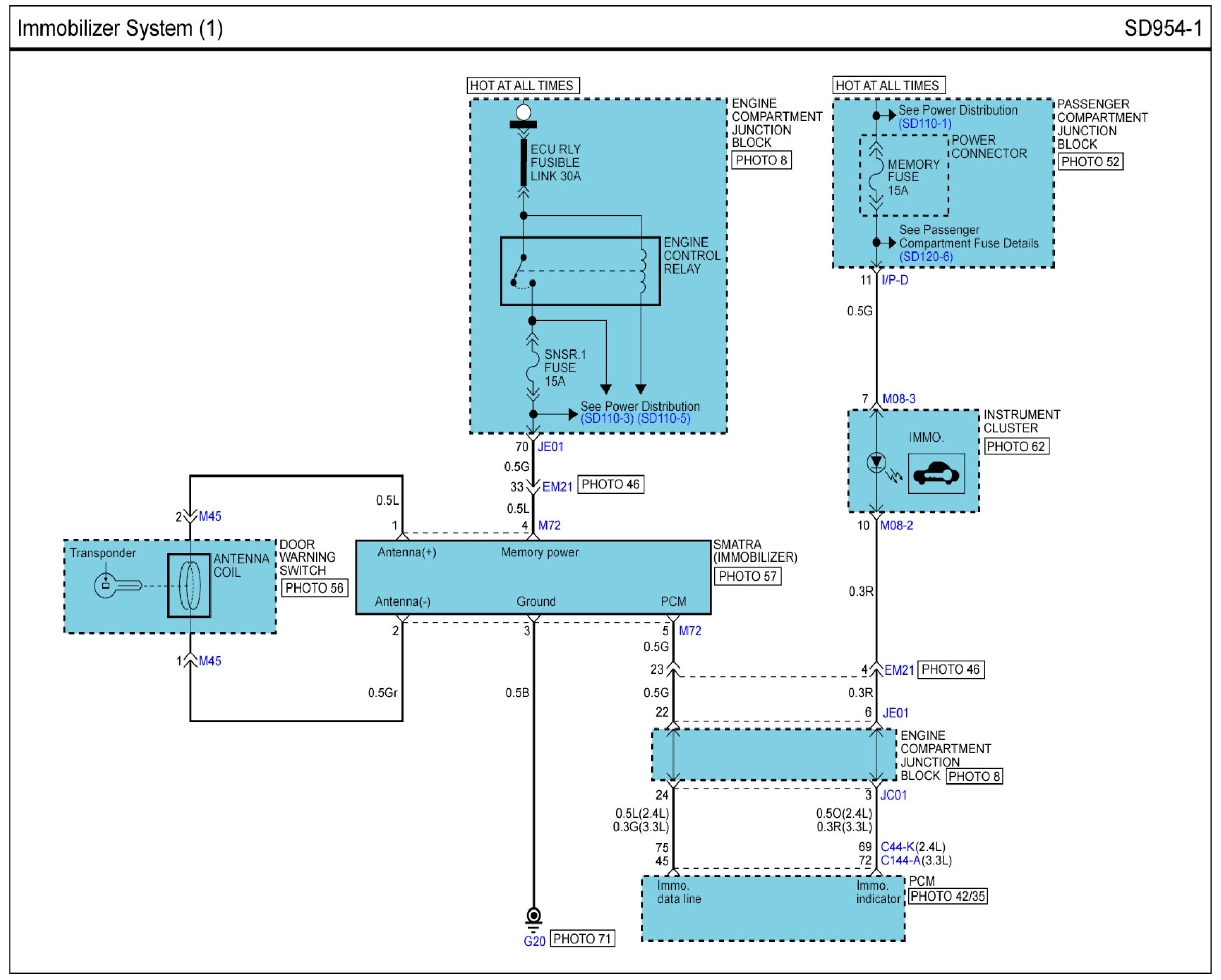Open the PHOTO 71 ground reference
The height and width of the screenshot is (980, 1221).
point(582,939)
